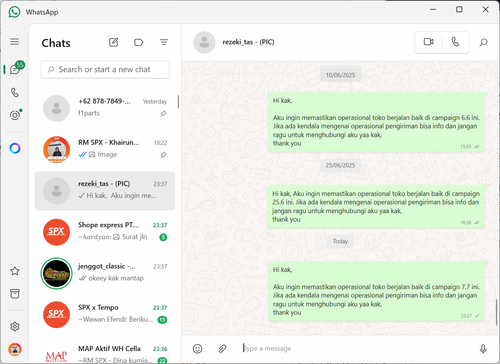
Task: Open contact info via rezeki_tas header name
Action: (x=248, y=42)
